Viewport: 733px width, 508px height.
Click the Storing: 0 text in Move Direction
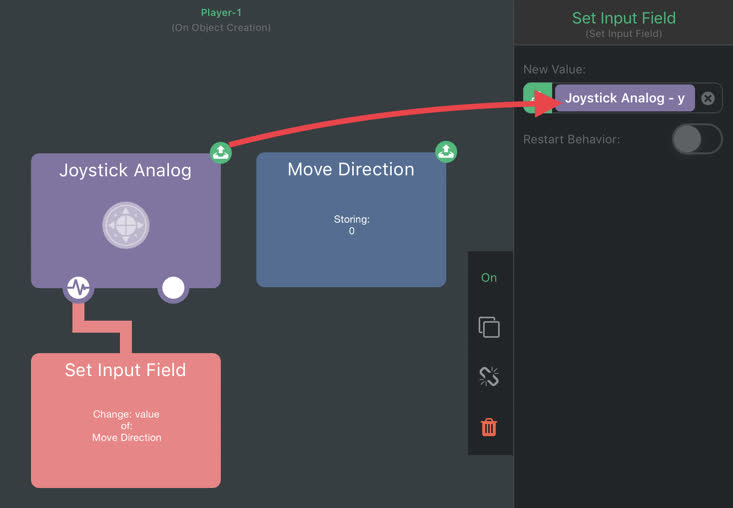(x=352, y=225)
